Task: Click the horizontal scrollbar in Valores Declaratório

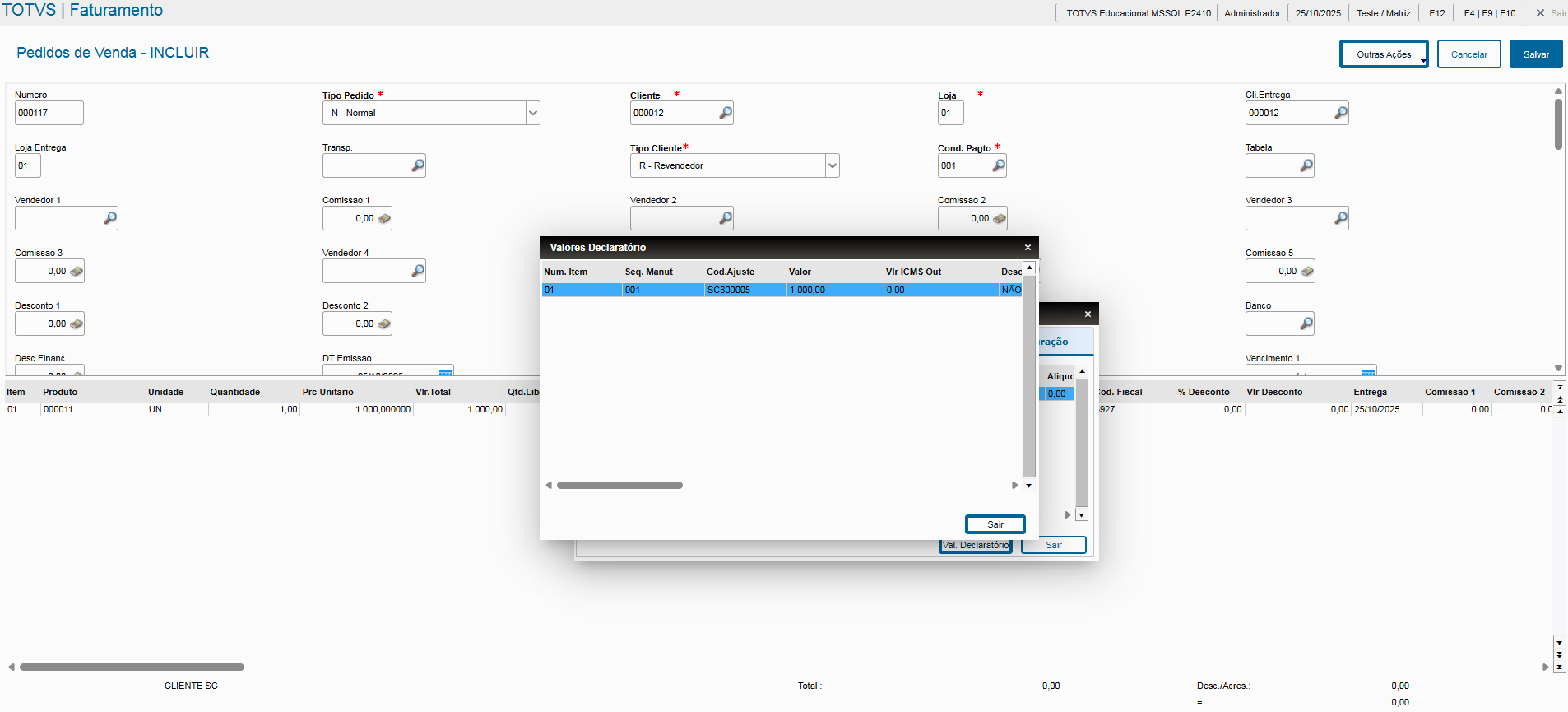Action: coord(619,486)
